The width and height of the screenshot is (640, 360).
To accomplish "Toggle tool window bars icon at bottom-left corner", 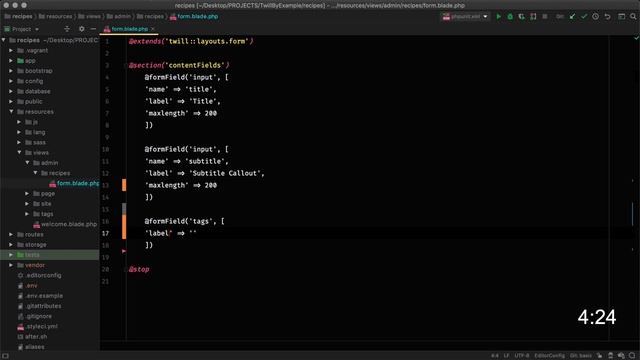I will coord(5,356).
